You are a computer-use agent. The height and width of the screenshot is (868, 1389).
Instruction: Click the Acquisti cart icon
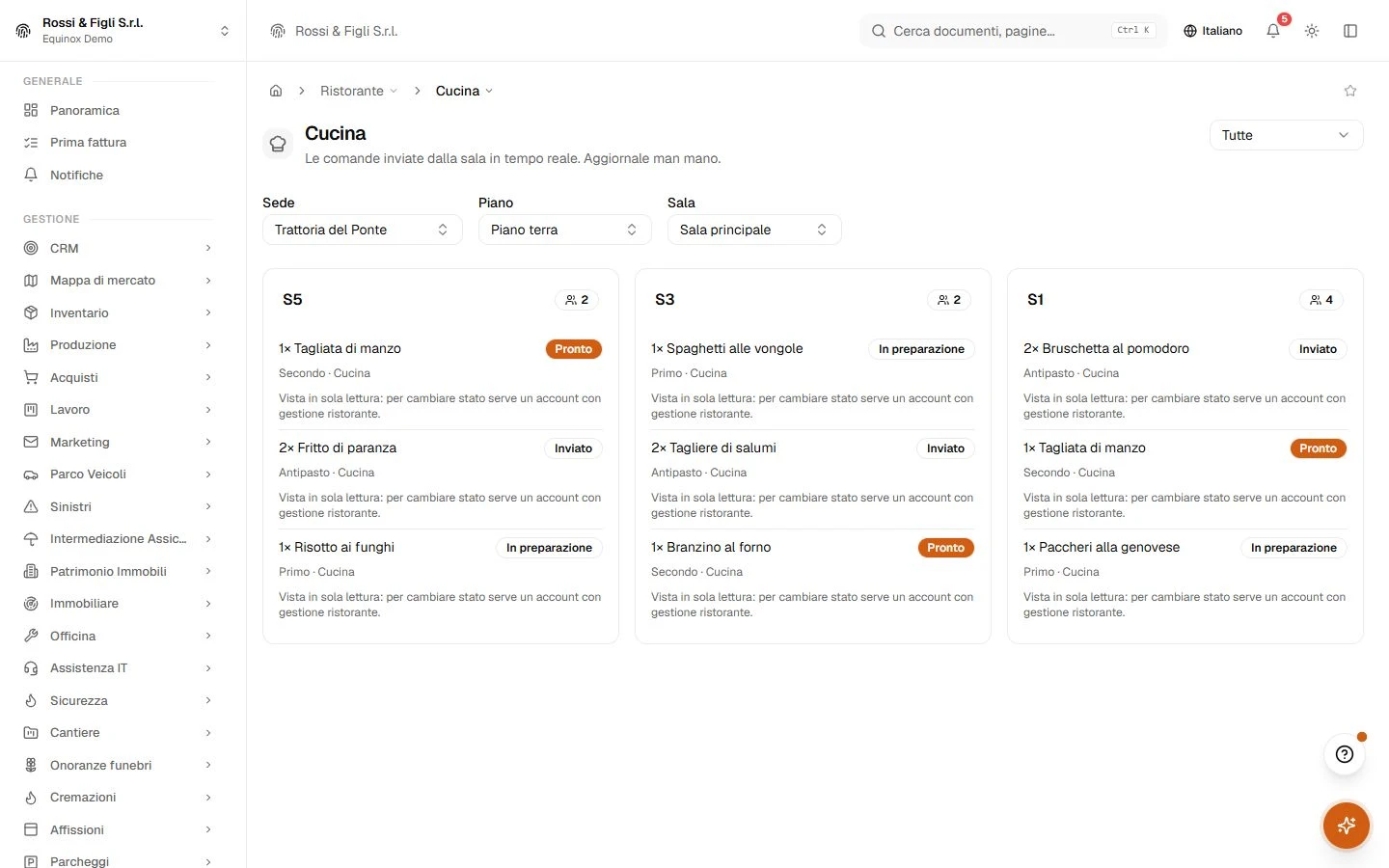(x=31, y=377)
